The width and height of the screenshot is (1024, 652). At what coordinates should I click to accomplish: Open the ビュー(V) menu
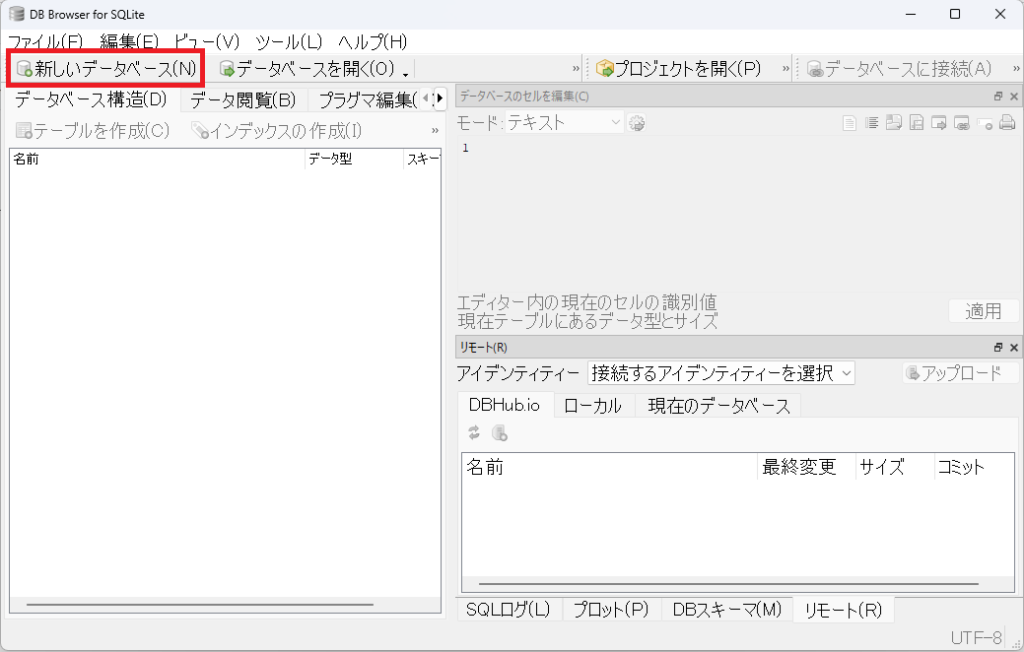[x=207, y=42]
